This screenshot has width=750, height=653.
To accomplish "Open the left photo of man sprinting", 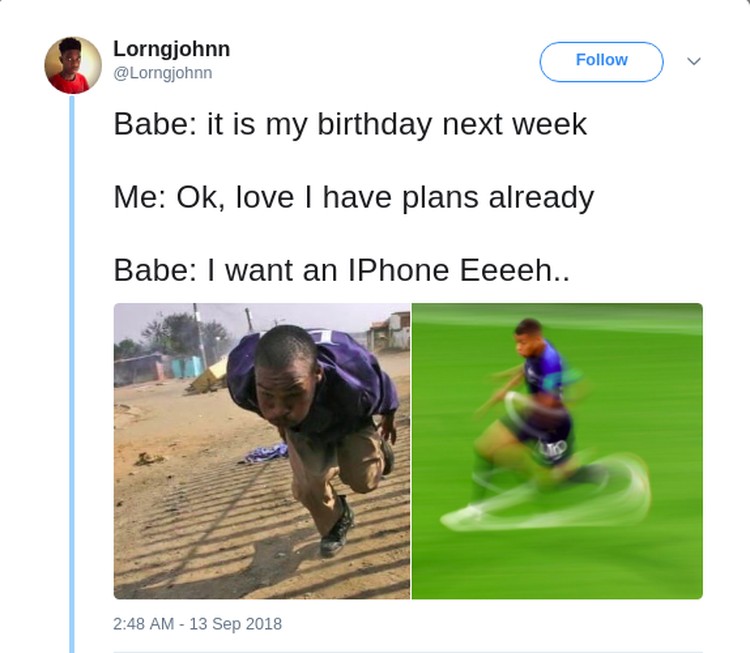I will (x=262, y=451).
